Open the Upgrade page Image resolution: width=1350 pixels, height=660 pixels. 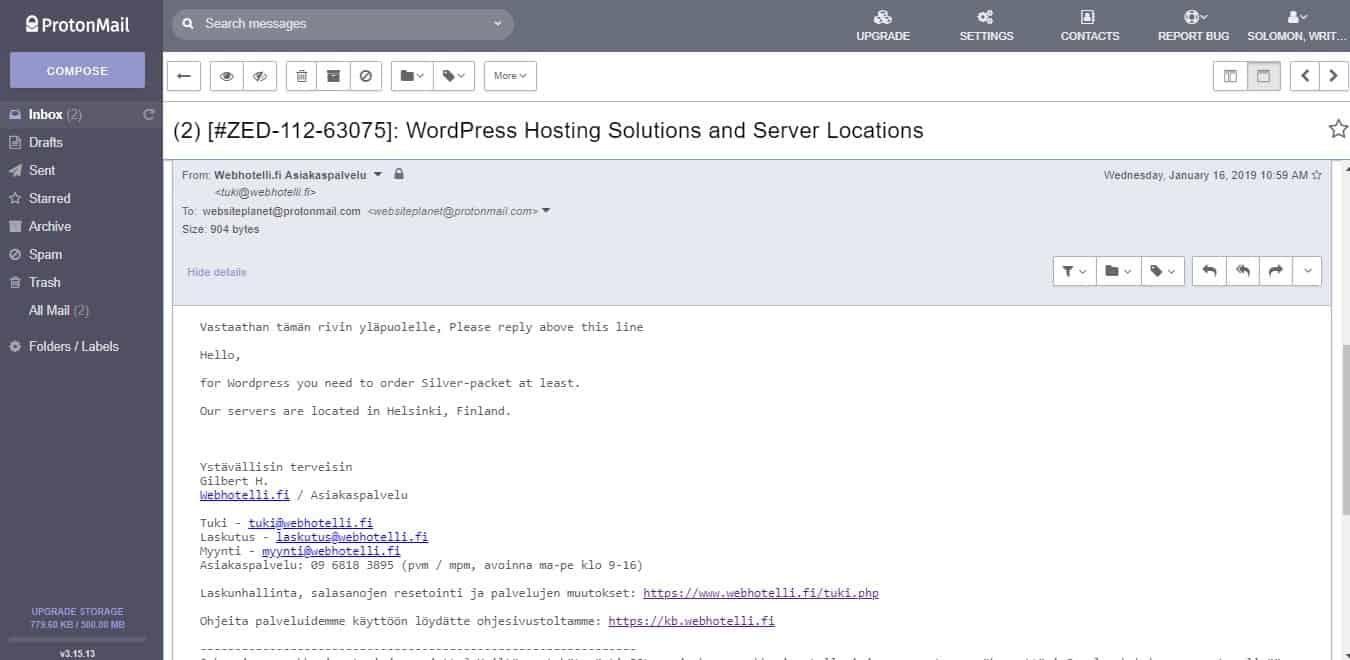click(x=882, y=26)
